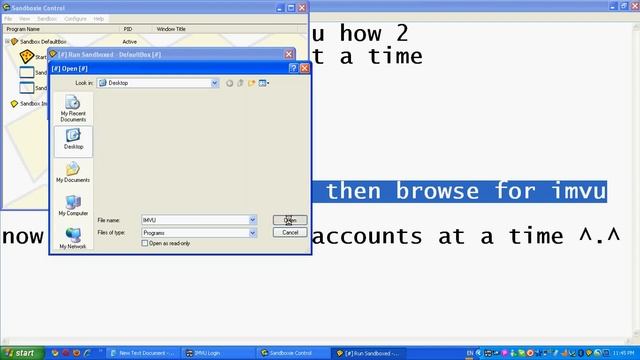Click the Up one level folder icon

tap(240, 83)
